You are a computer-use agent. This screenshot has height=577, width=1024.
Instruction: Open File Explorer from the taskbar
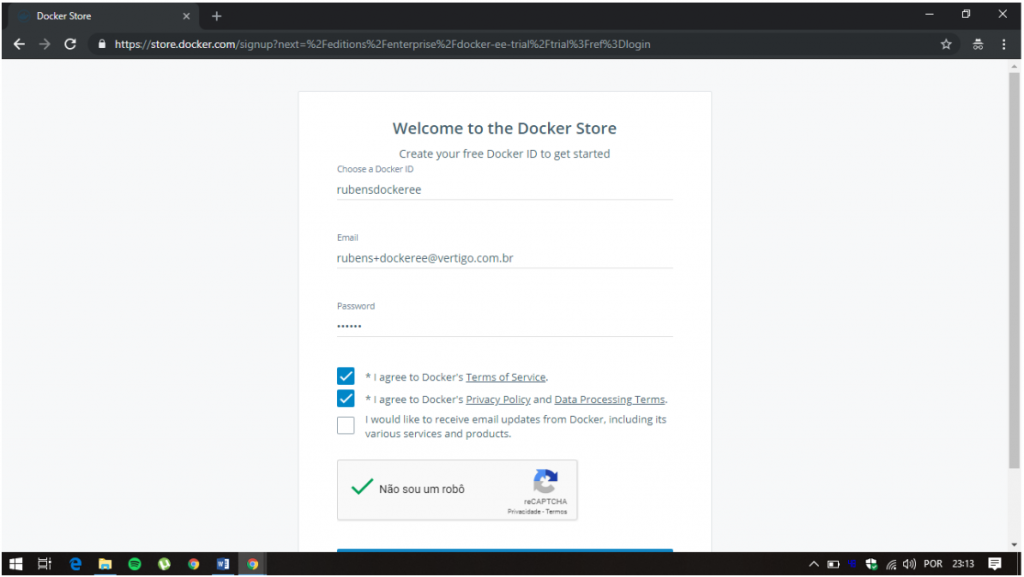(104, 564)
